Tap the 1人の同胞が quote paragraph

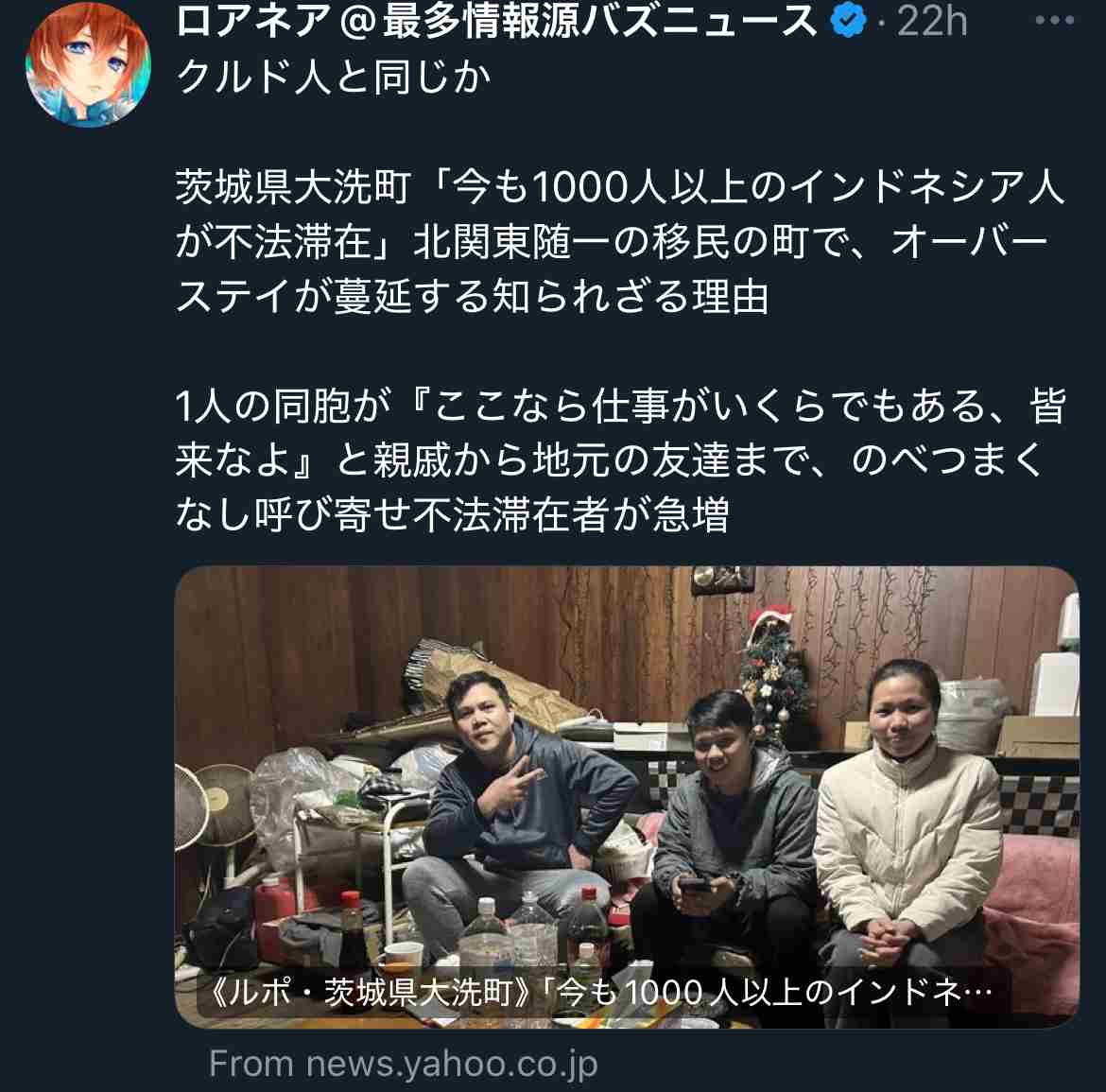pos(619,459)
